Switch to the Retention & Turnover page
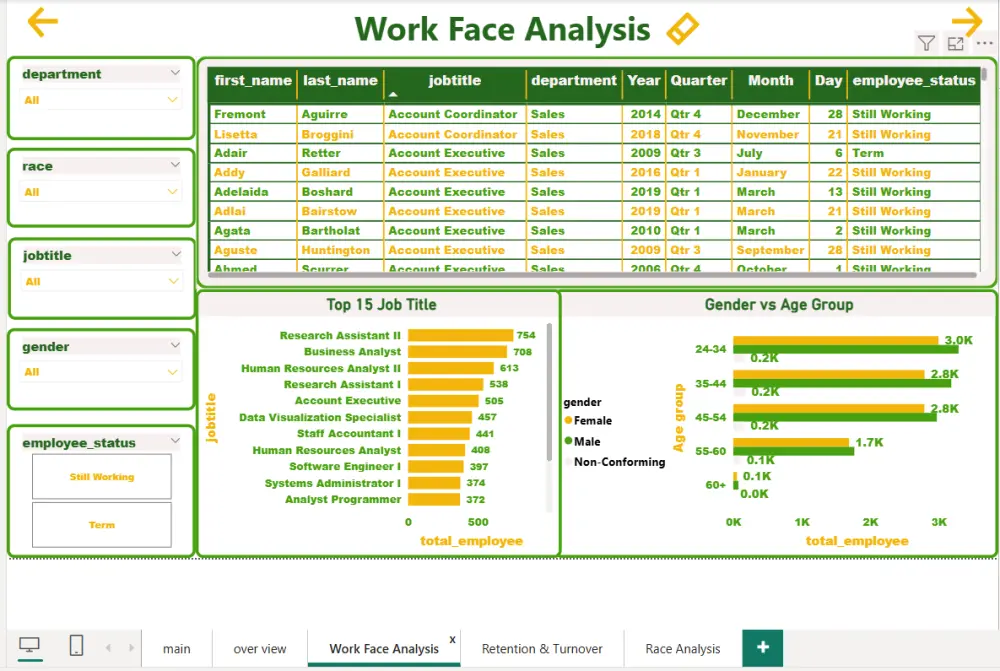The image size is (1000, 671). tap(542, 648)
